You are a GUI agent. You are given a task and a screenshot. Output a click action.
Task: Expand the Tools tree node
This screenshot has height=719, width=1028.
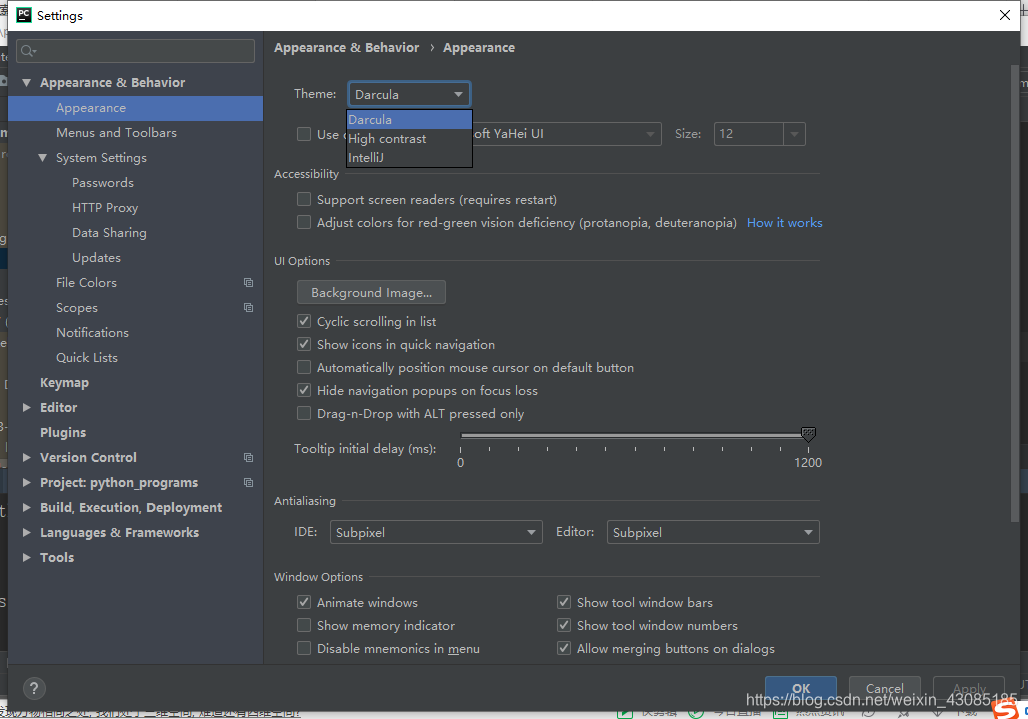[26, 557]
